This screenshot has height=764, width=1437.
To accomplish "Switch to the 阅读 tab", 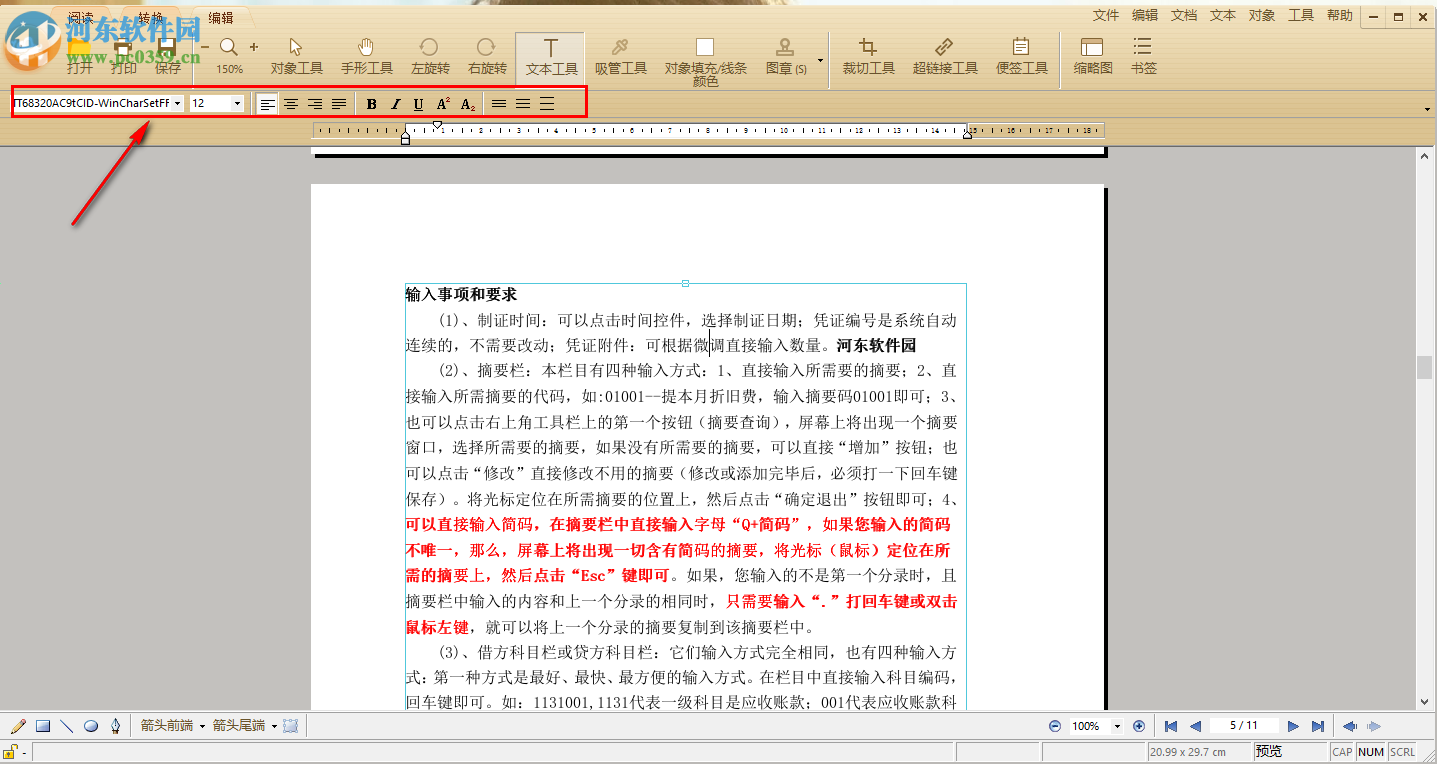I will [80, 16].
